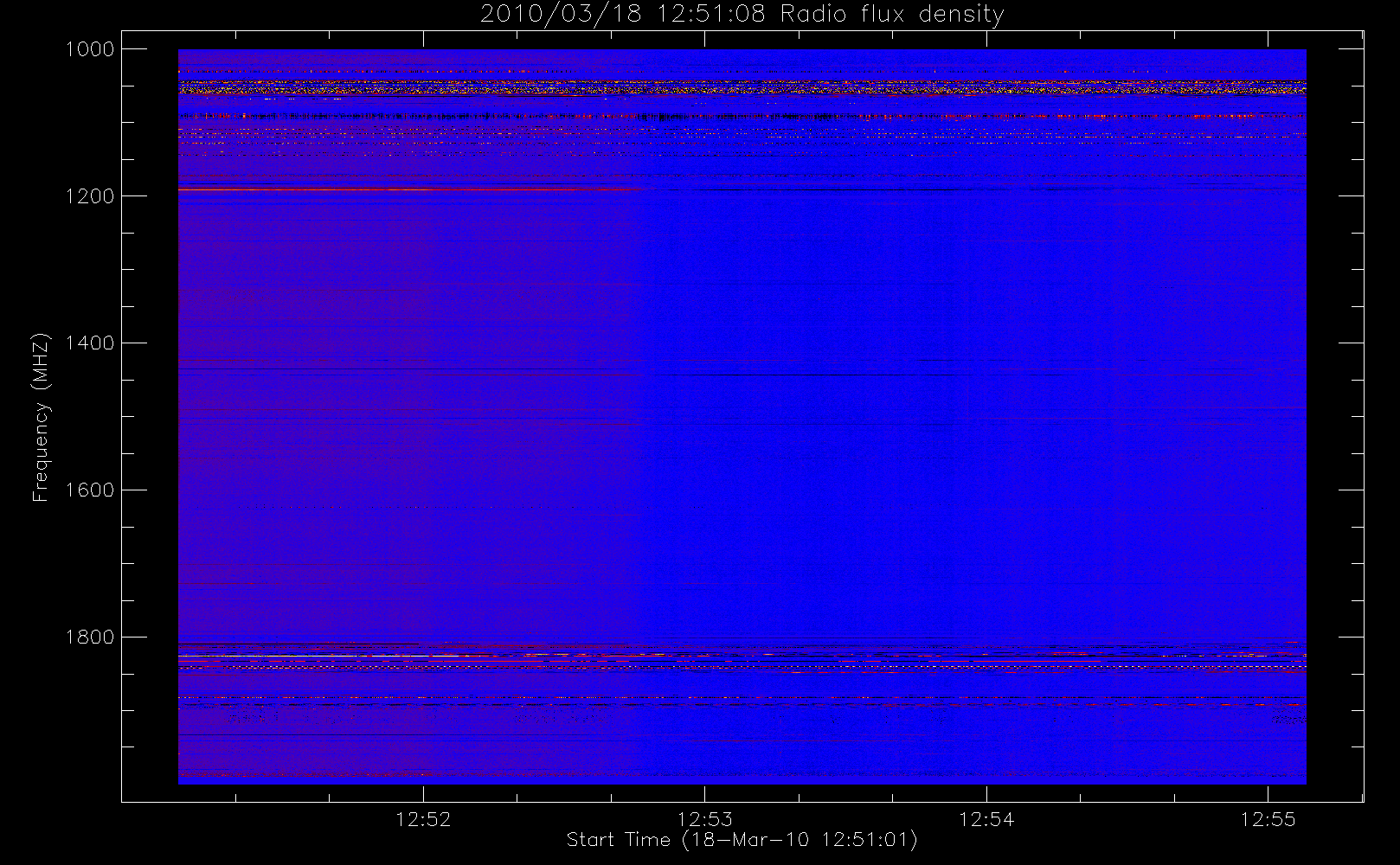Click the 1400 frequency tick label
The width and height of the screenshot is (1400, 865).
(x=90, y=343)
